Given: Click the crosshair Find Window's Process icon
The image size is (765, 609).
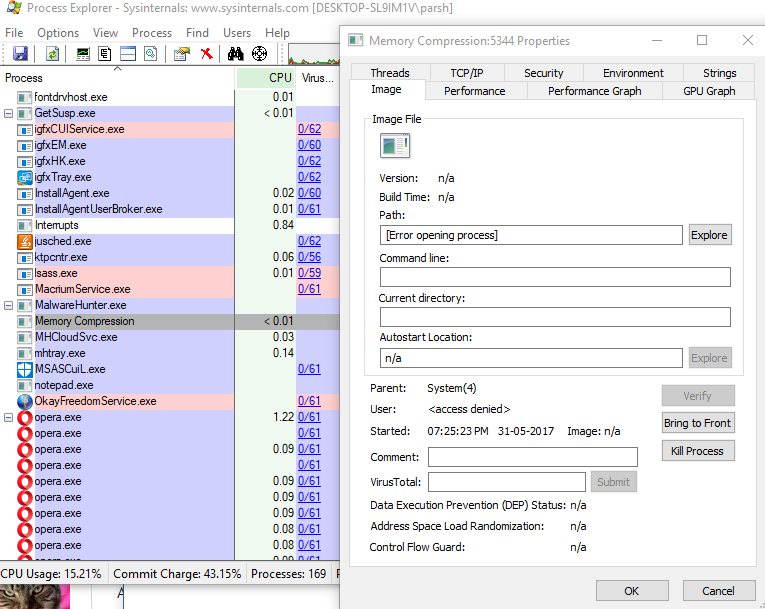Looking at the screenshot, I should 260,54.
